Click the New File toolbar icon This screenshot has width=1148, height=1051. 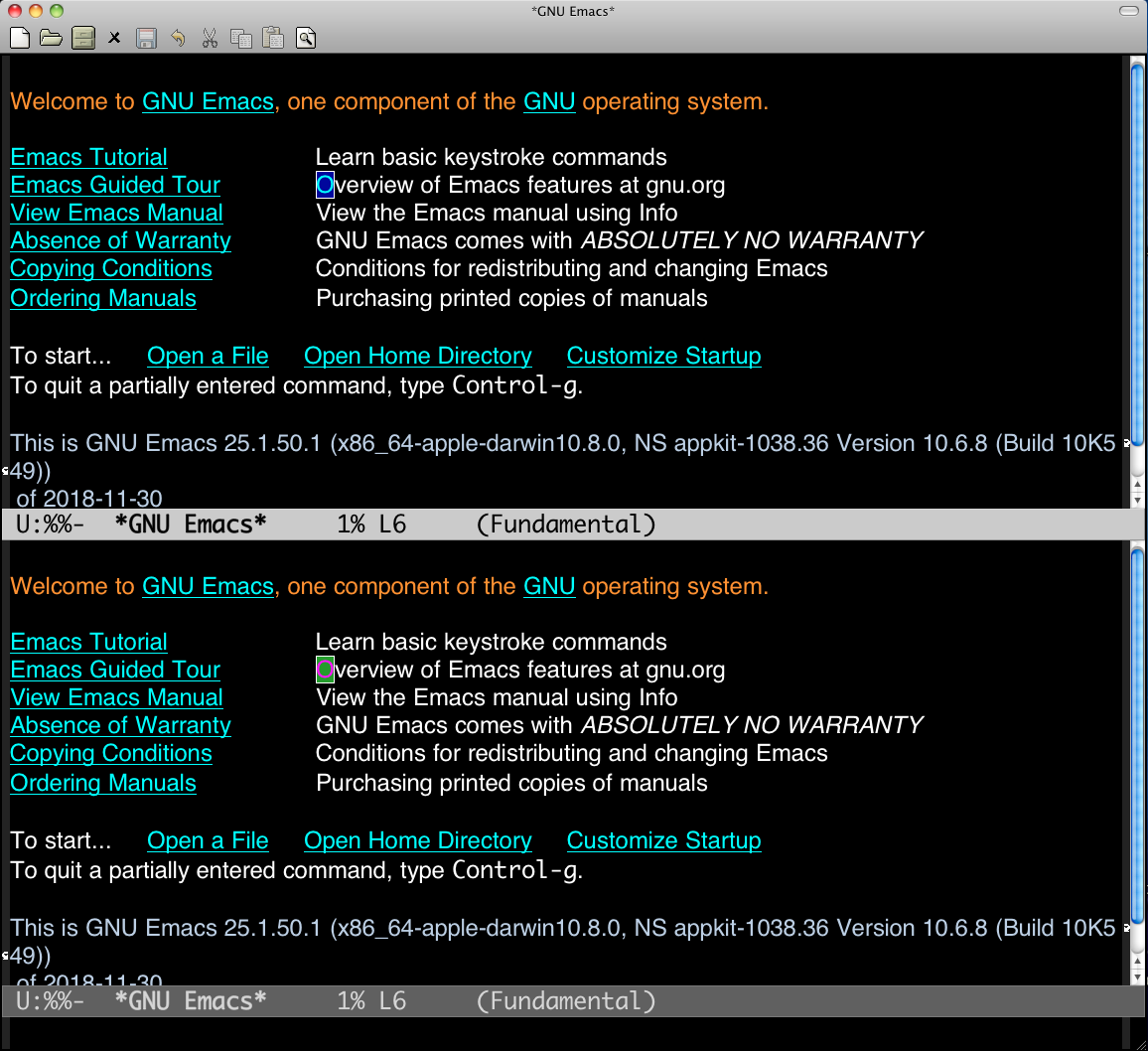[20, 38]
